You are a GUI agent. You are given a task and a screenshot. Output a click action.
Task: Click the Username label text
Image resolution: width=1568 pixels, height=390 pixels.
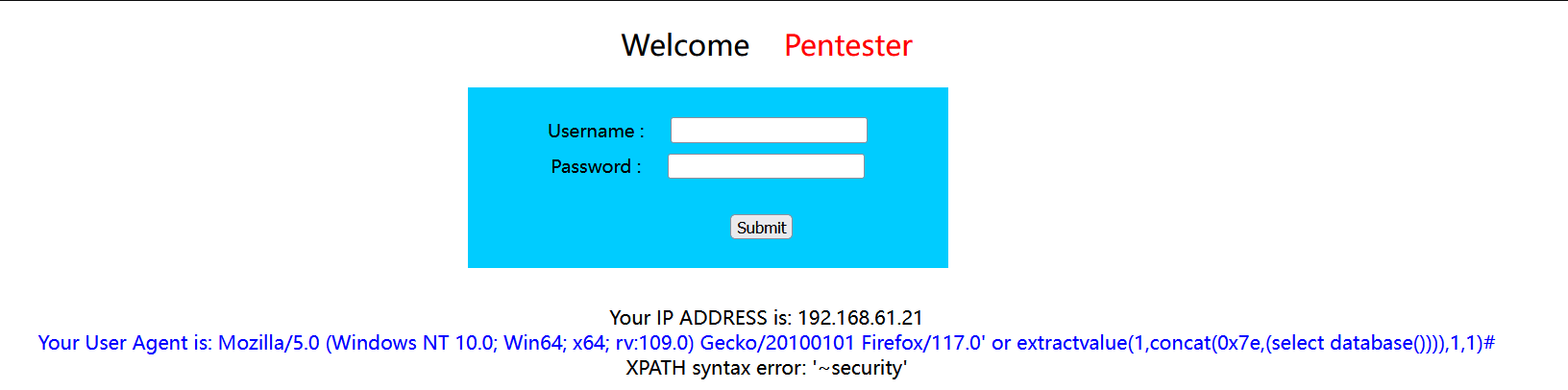tap(596, 131)
